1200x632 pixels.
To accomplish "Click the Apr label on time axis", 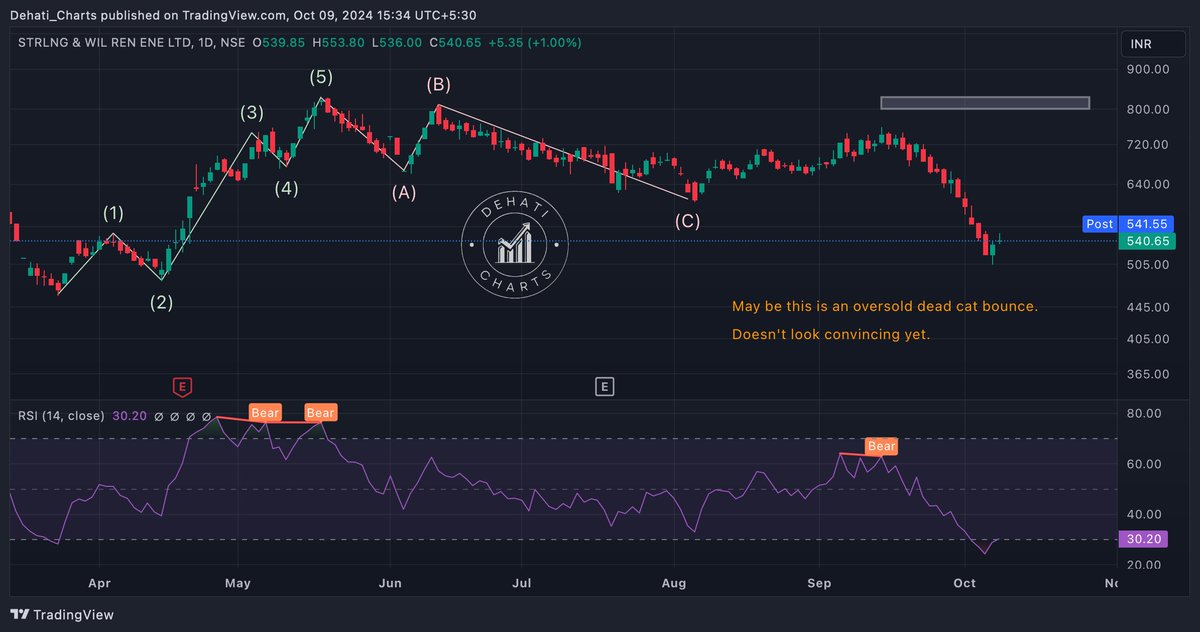I will [x=99, y=581].
